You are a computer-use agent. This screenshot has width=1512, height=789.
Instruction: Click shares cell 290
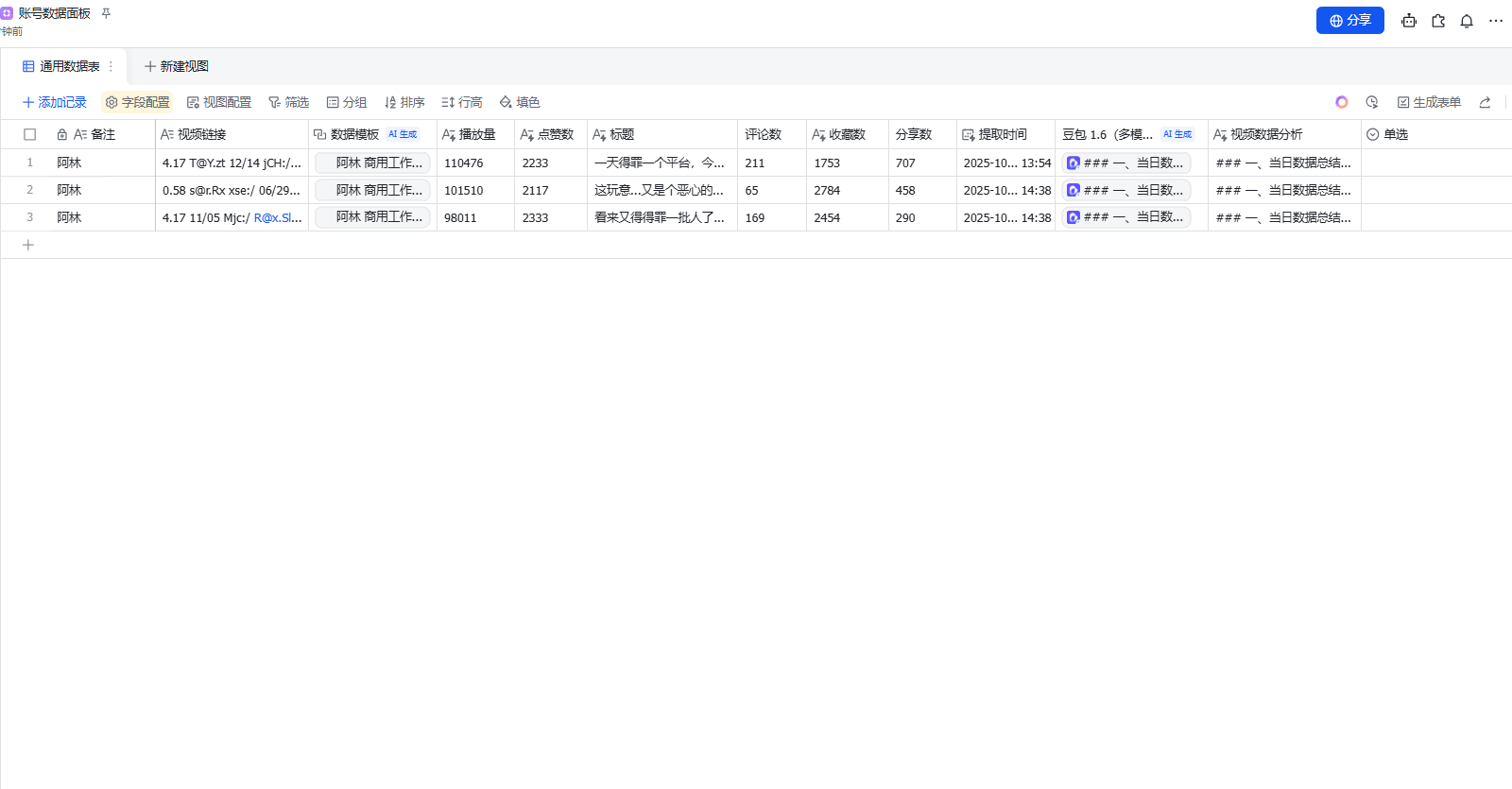tap(922, 217)
